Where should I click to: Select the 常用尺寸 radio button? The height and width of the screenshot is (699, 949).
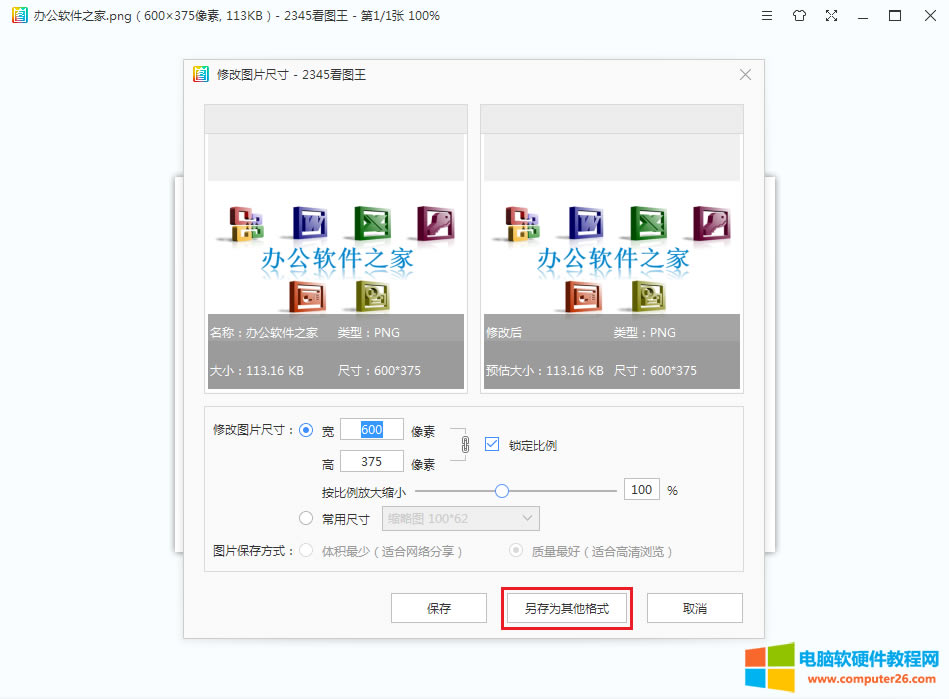click(x=308, y=518)
